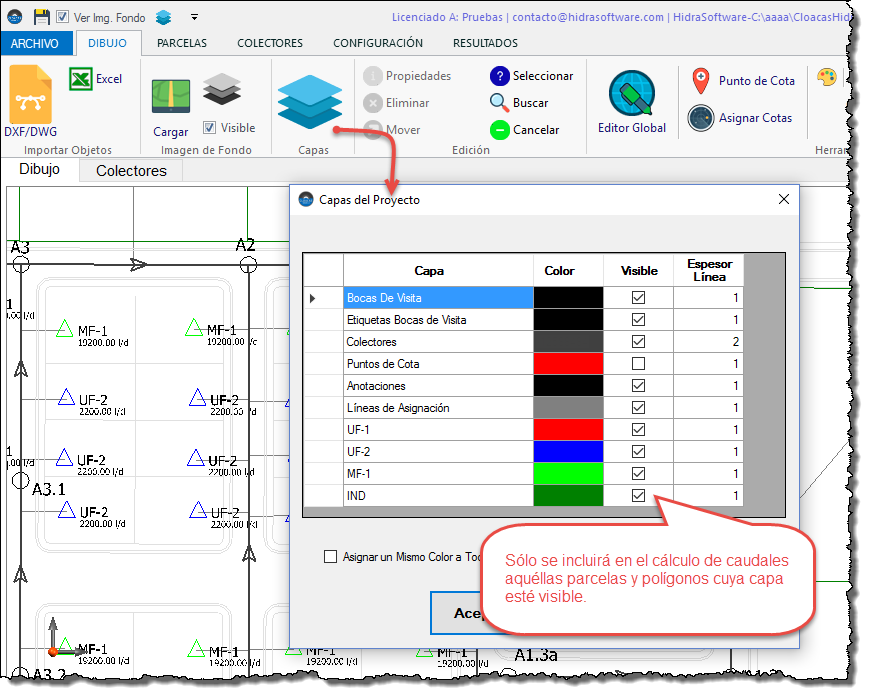The image size is (869, 695).
Task: Select the Bocas De Visita layer row
Action: (438, 298)
